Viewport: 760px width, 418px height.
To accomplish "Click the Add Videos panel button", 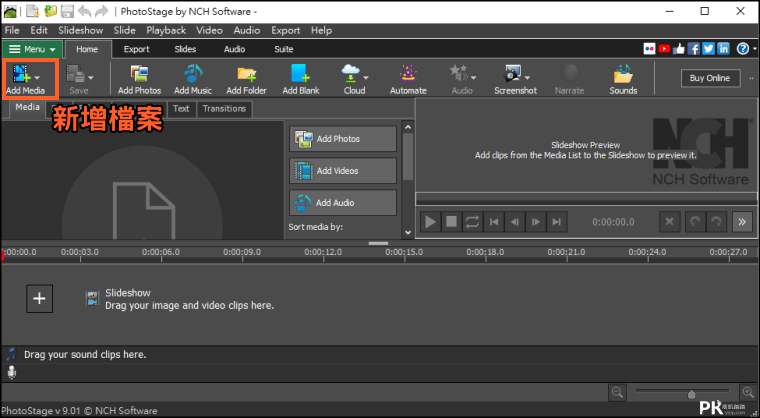I will 343,171.
